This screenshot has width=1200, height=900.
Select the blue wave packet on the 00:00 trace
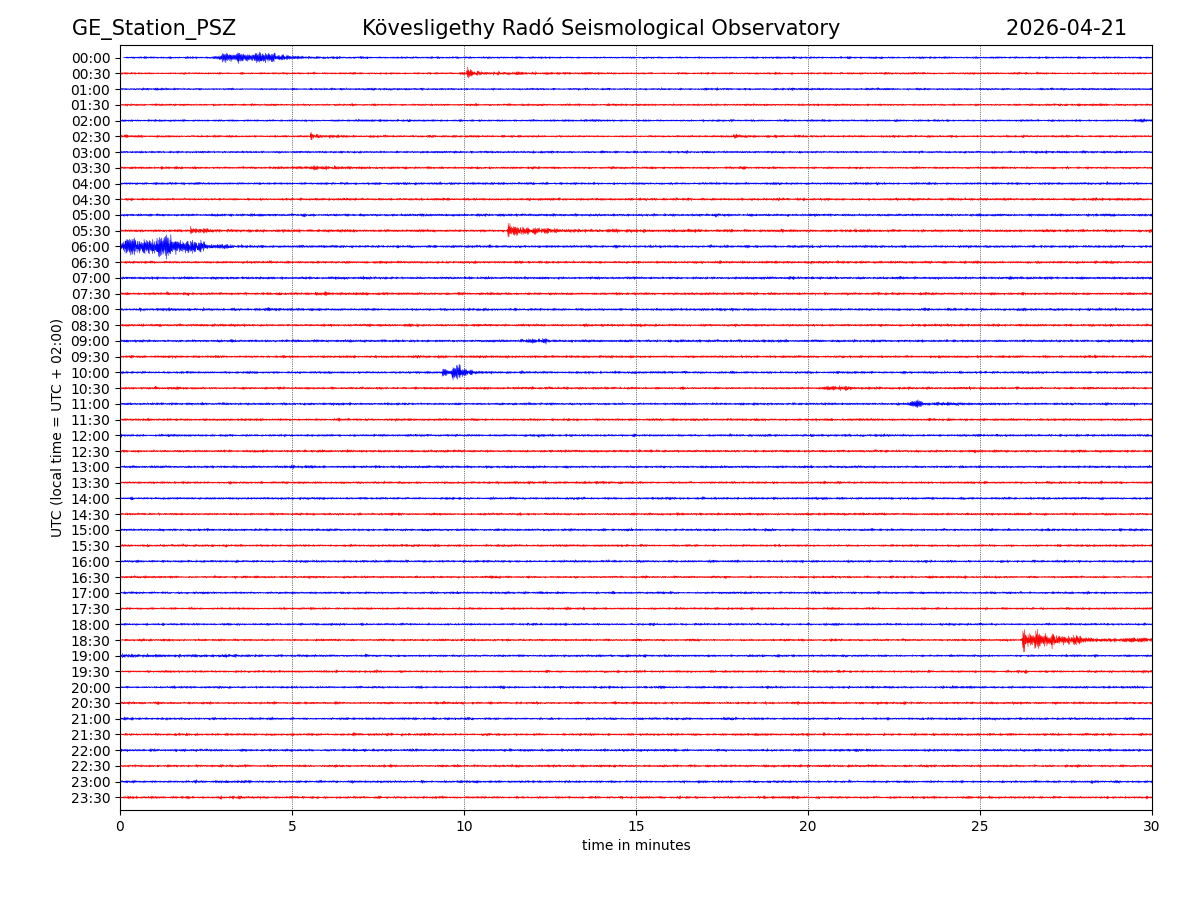(250, 57)
